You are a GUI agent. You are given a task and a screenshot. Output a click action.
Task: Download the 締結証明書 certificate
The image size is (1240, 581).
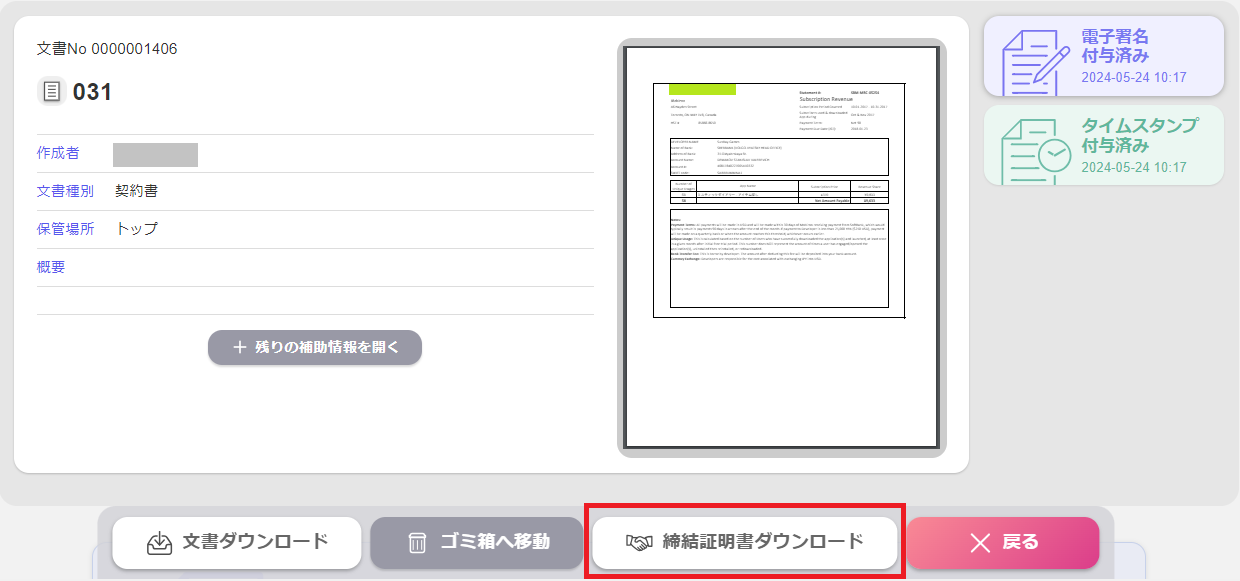click(x=745, y=543)
